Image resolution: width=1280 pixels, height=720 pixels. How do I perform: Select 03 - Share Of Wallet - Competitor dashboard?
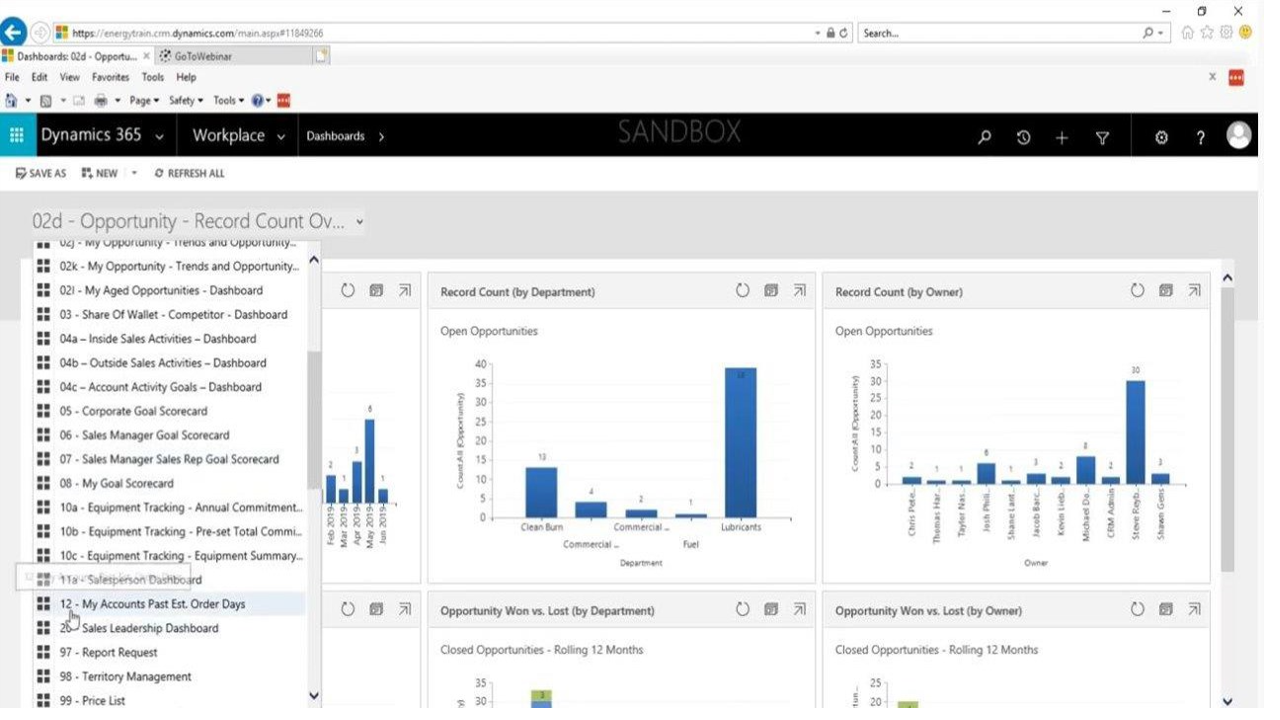coord(168,314)
